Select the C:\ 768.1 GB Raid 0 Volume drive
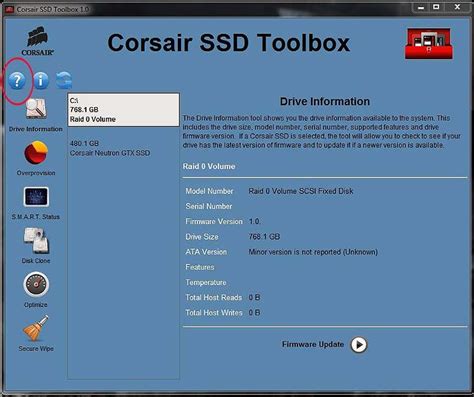Image resolution: width=474 pixels, height=397 pixels. click(124, 110)
